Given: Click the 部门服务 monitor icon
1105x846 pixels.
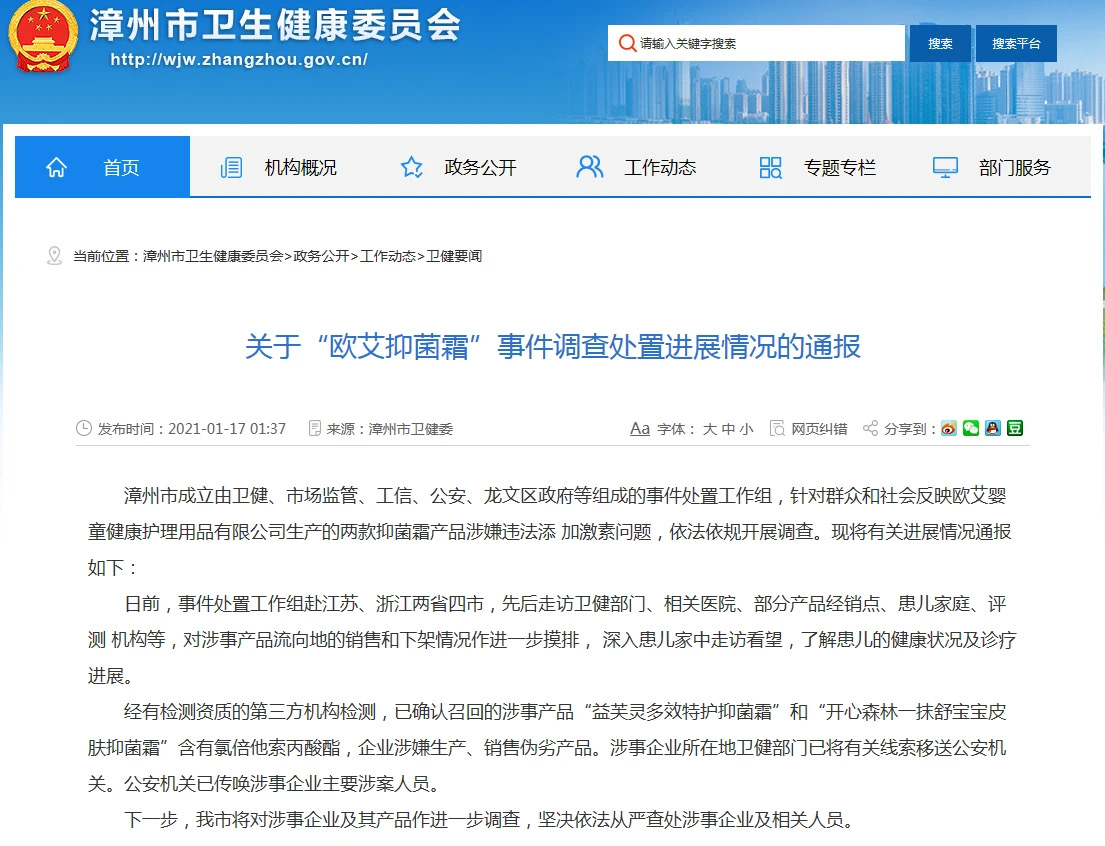Looking at the screenshot, I should pos(945,168).
